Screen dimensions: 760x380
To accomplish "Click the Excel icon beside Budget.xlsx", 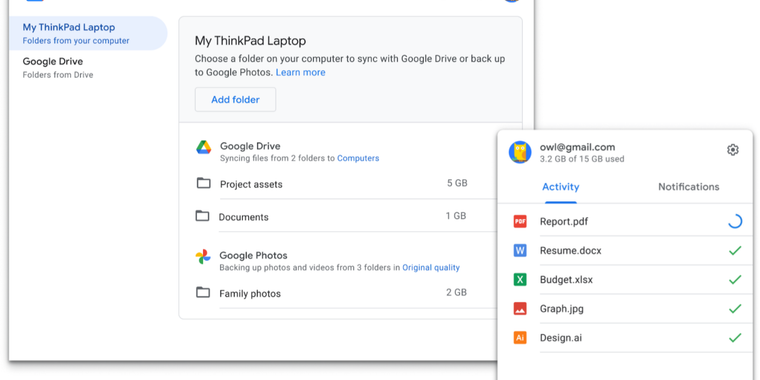I will [x=520, y=280].
